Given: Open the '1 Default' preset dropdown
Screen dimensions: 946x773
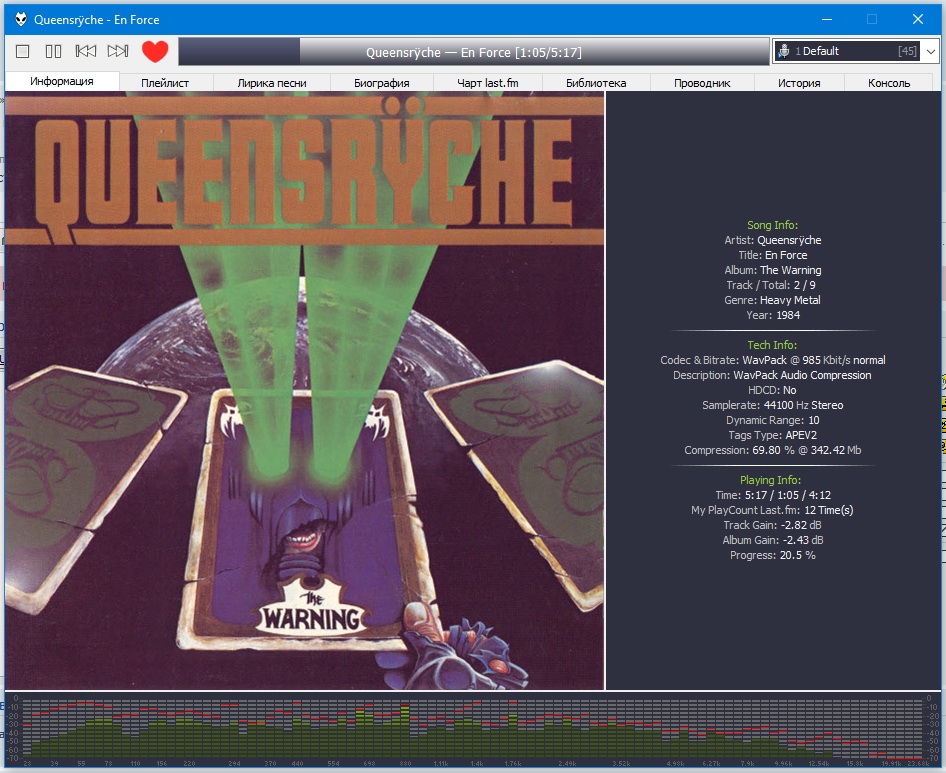Looking at the screenshot, I should (845, 51).
